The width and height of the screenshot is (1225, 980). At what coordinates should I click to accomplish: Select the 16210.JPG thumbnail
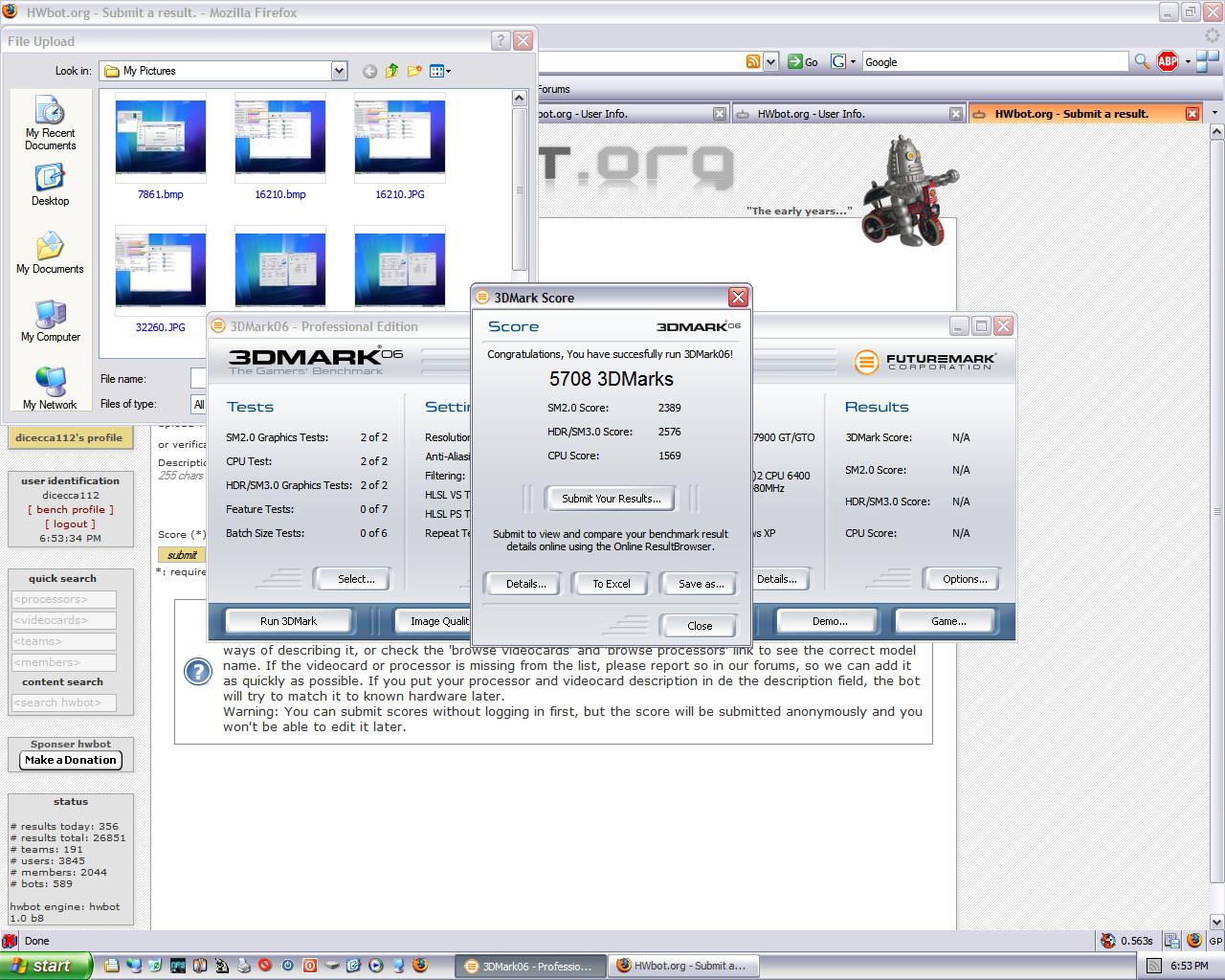399,146
